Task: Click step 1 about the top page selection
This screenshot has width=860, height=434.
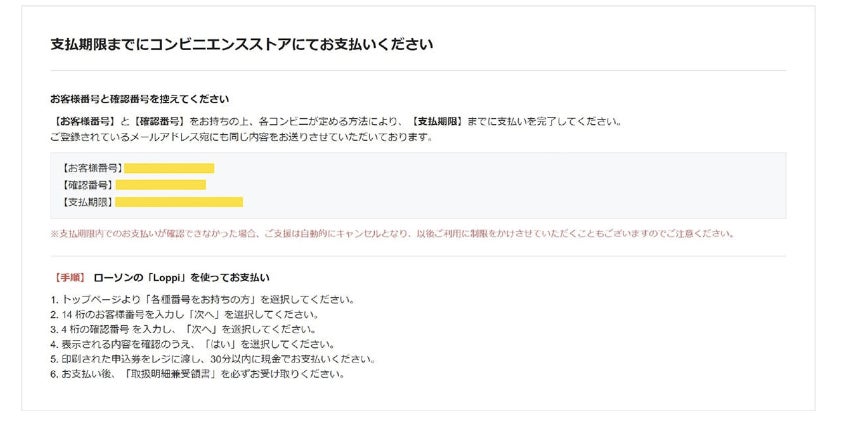Action: [202, 300]
